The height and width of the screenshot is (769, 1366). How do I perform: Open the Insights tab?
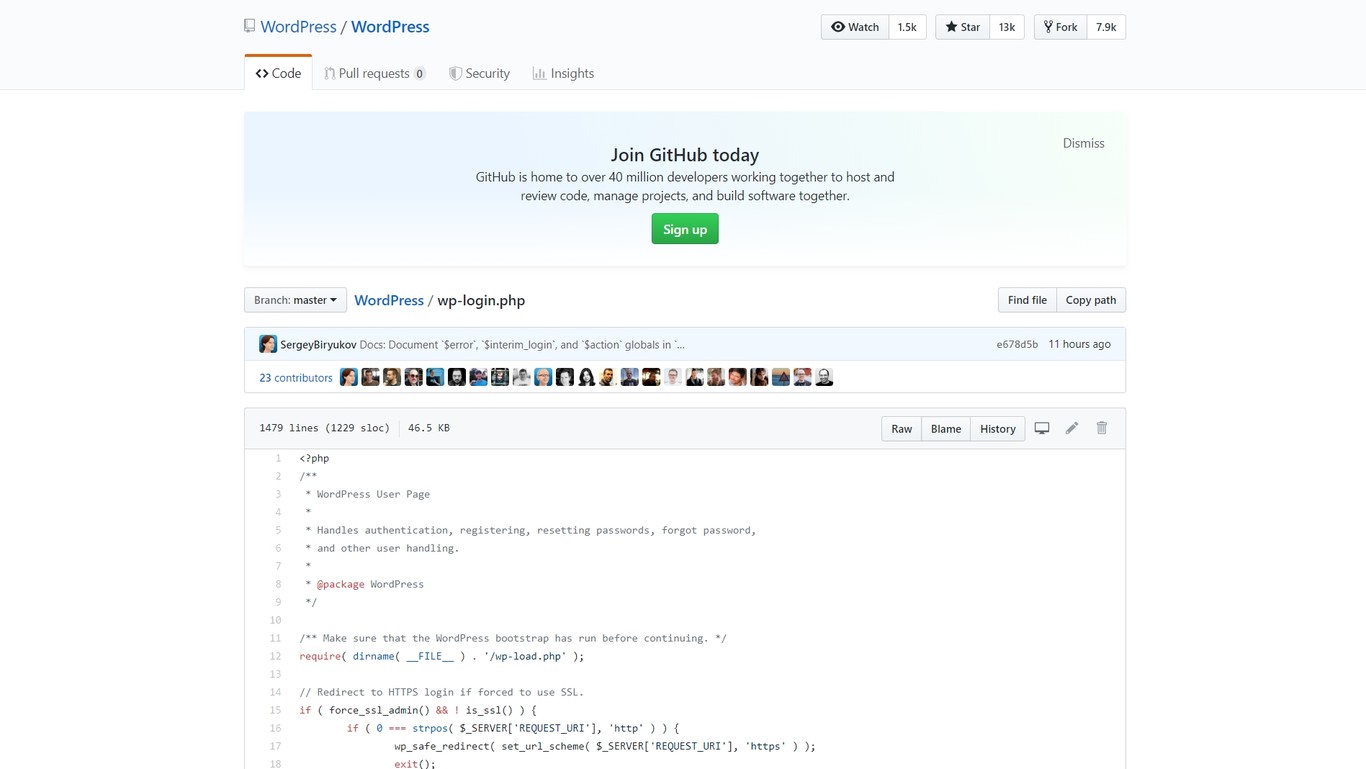click(563, 72)
